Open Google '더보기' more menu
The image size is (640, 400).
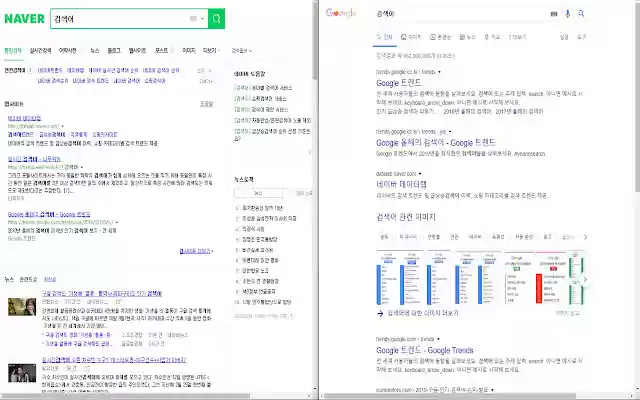(518, 37)
